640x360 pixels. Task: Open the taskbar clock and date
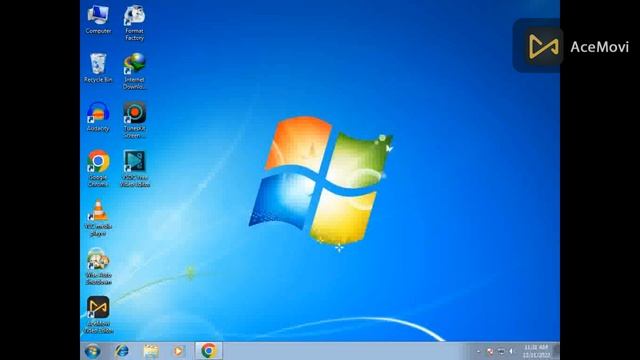tap(536, 351)
